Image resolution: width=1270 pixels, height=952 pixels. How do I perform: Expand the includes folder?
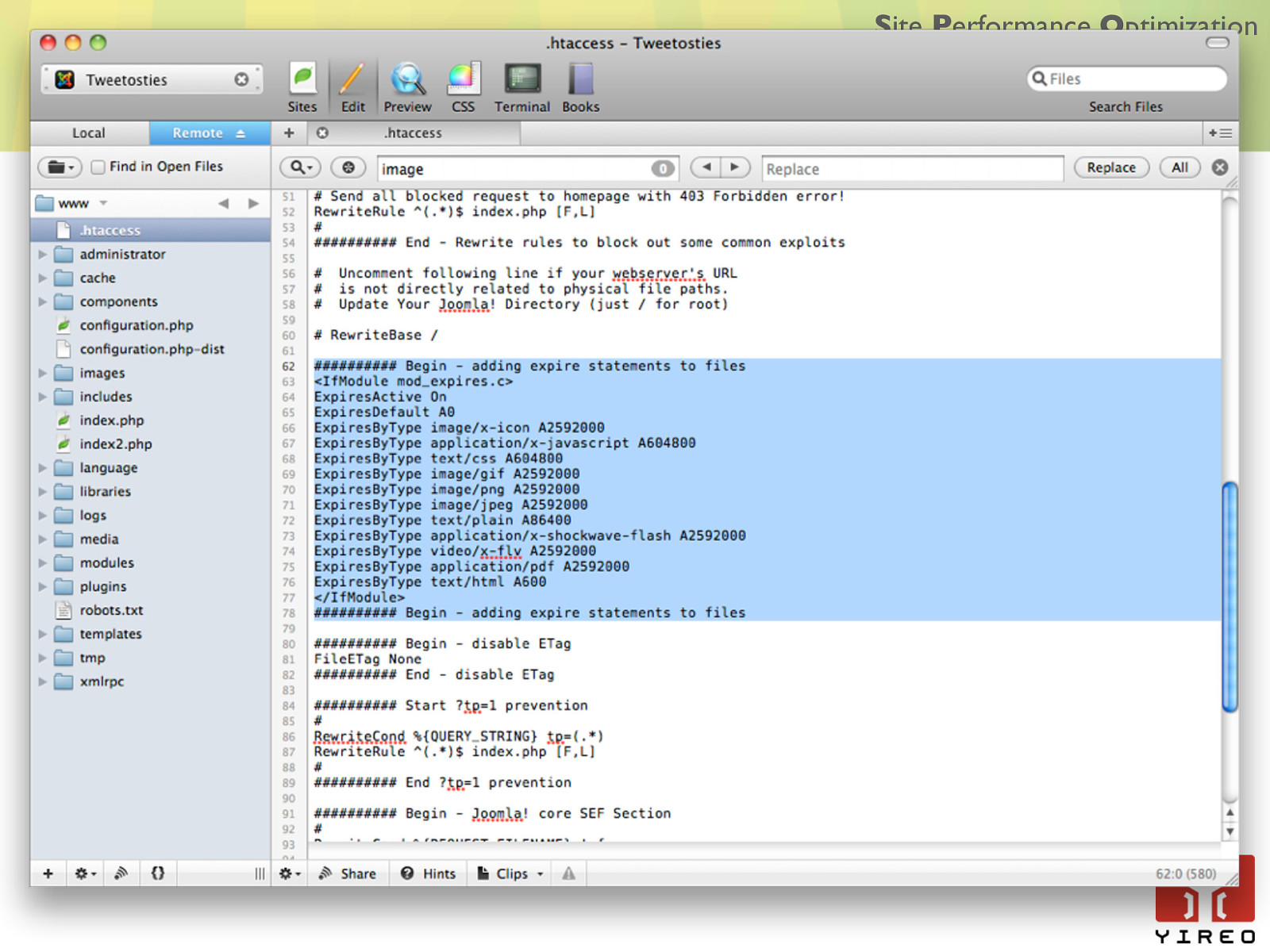43,397
